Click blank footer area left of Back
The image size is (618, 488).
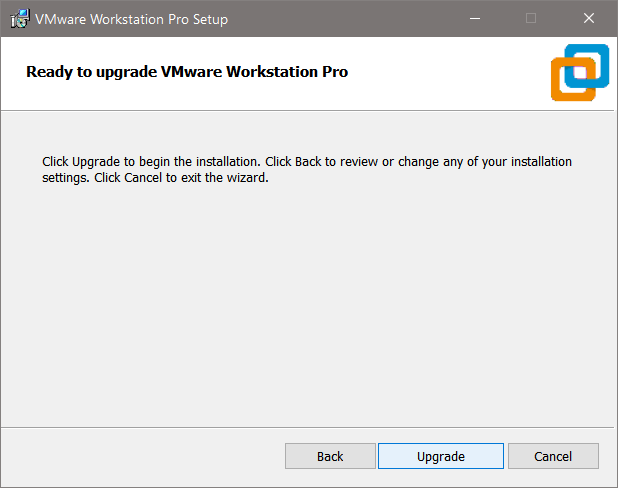[140, 456]
